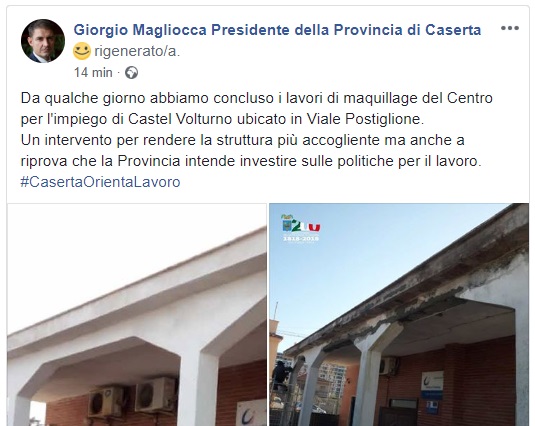Click the logo sign in left photo corner
This screenshot has height=426, width=535.
(251, 413)
